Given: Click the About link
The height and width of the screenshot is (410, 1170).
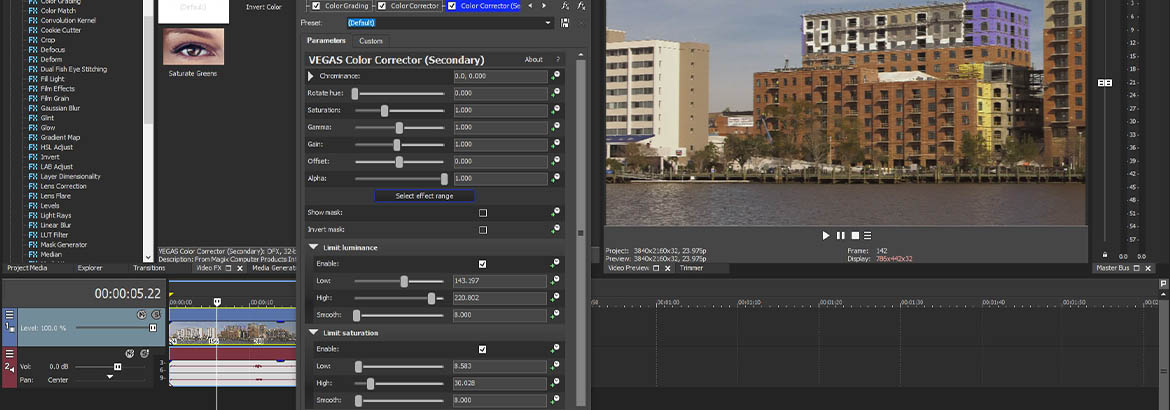Looking at the screenshot, I should [x=534, y=60].
